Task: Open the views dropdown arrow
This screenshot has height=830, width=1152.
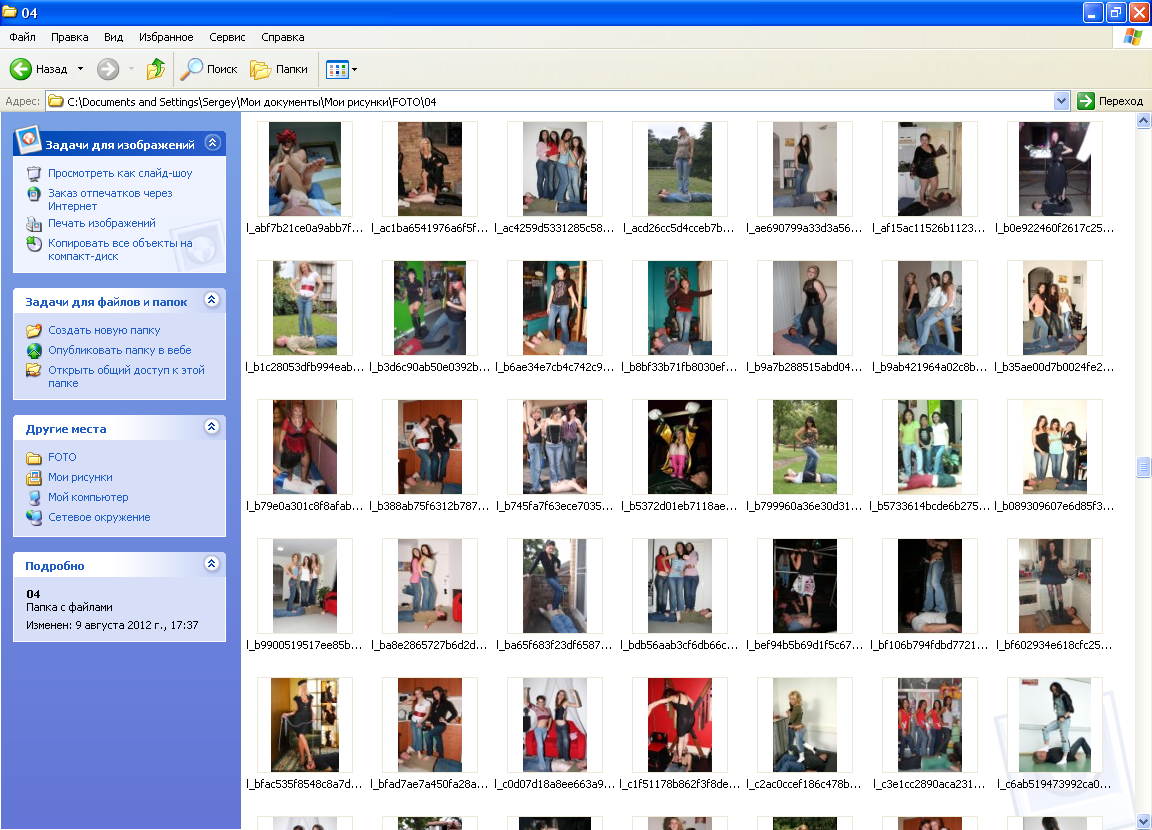Action: (x=355, y=70)
